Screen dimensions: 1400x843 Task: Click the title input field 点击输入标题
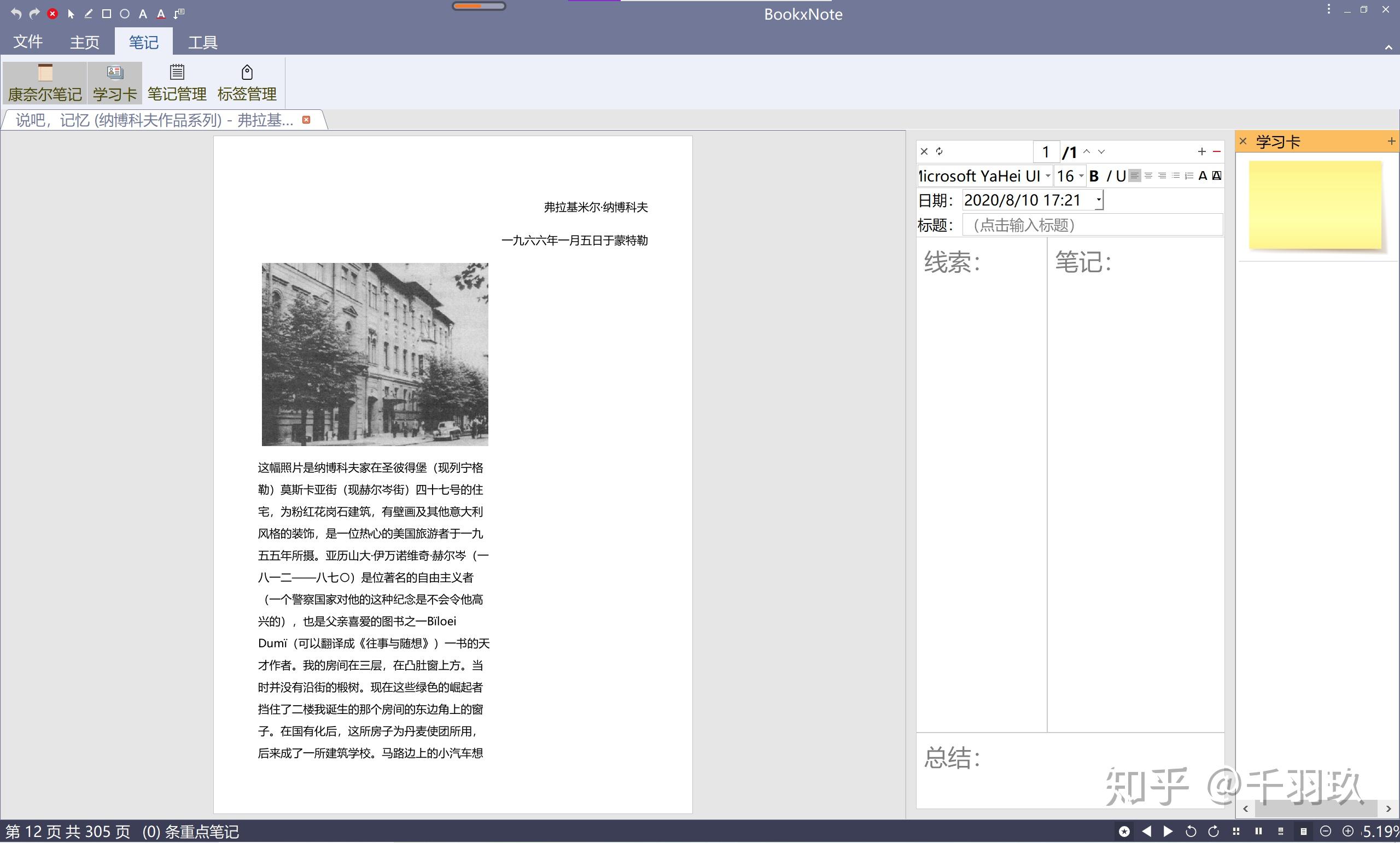[x=1092, y=225]
